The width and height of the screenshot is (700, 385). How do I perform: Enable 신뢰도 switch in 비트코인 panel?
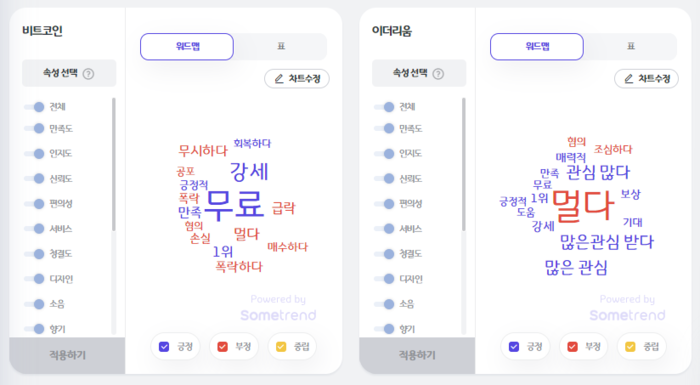pos(34,179)
